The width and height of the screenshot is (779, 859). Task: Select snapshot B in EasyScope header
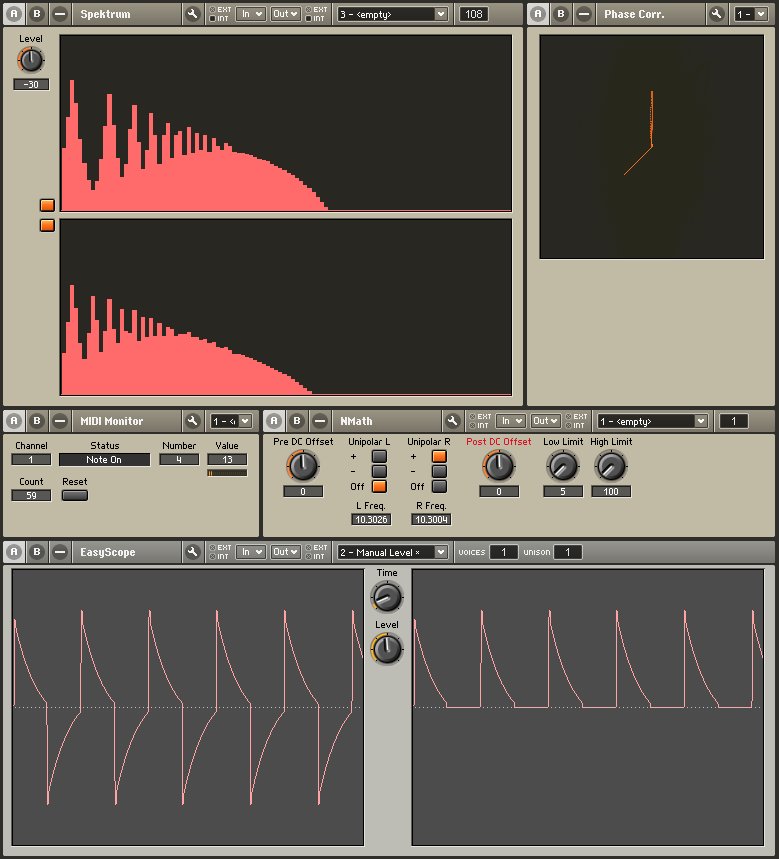coord(37,552)
